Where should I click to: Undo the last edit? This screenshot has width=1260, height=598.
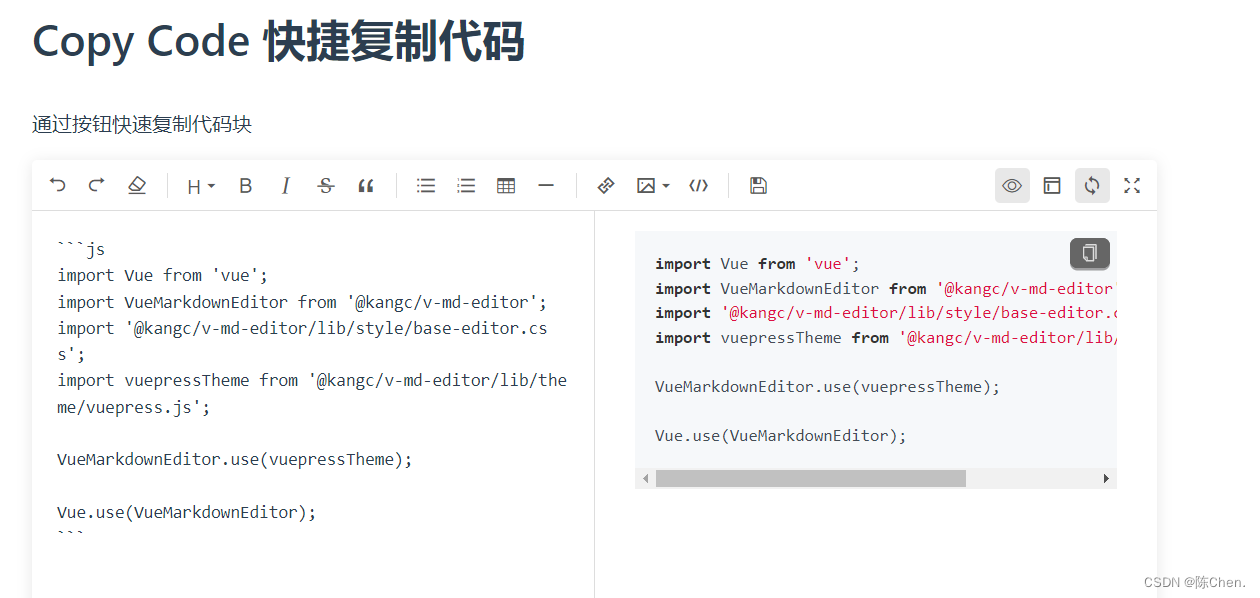click(x=57, y=185)
